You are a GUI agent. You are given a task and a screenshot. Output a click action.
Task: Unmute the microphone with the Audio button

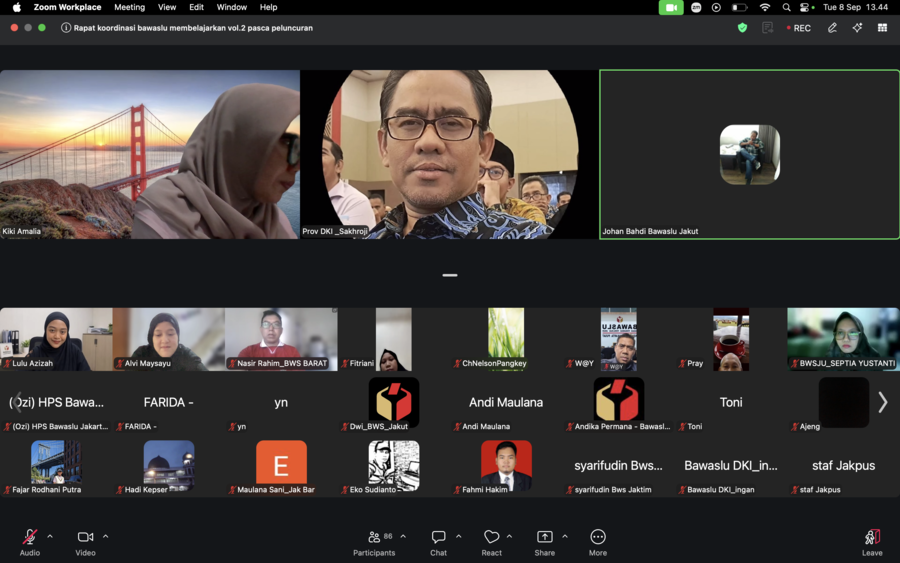click(30, 542)
